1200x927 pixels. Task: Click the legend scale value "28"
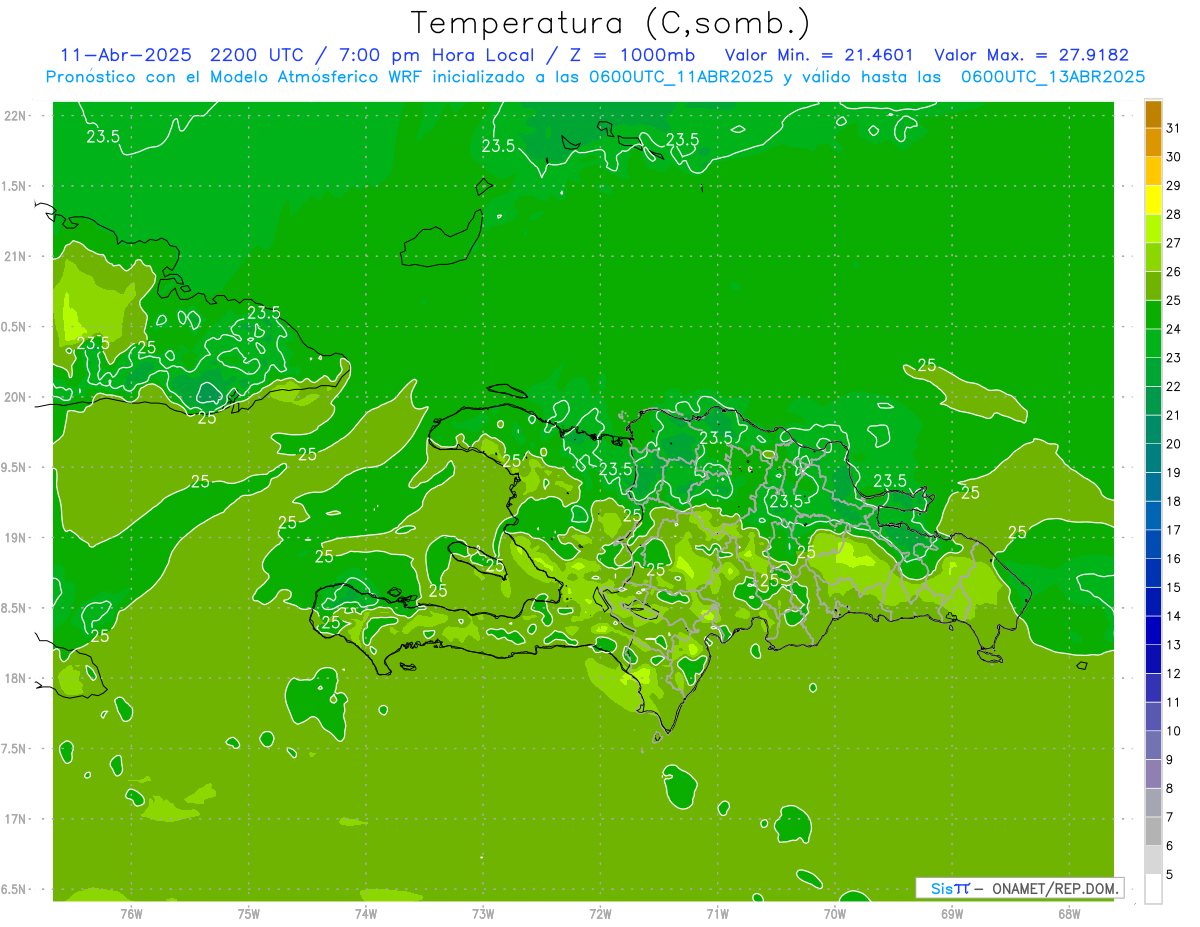coord(1174,214)
